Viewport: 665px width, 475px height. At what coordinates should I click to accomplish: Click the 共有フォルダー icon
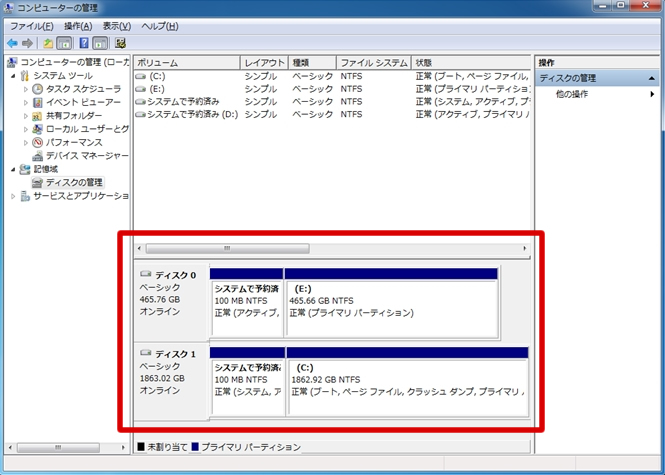pos(37,116)
